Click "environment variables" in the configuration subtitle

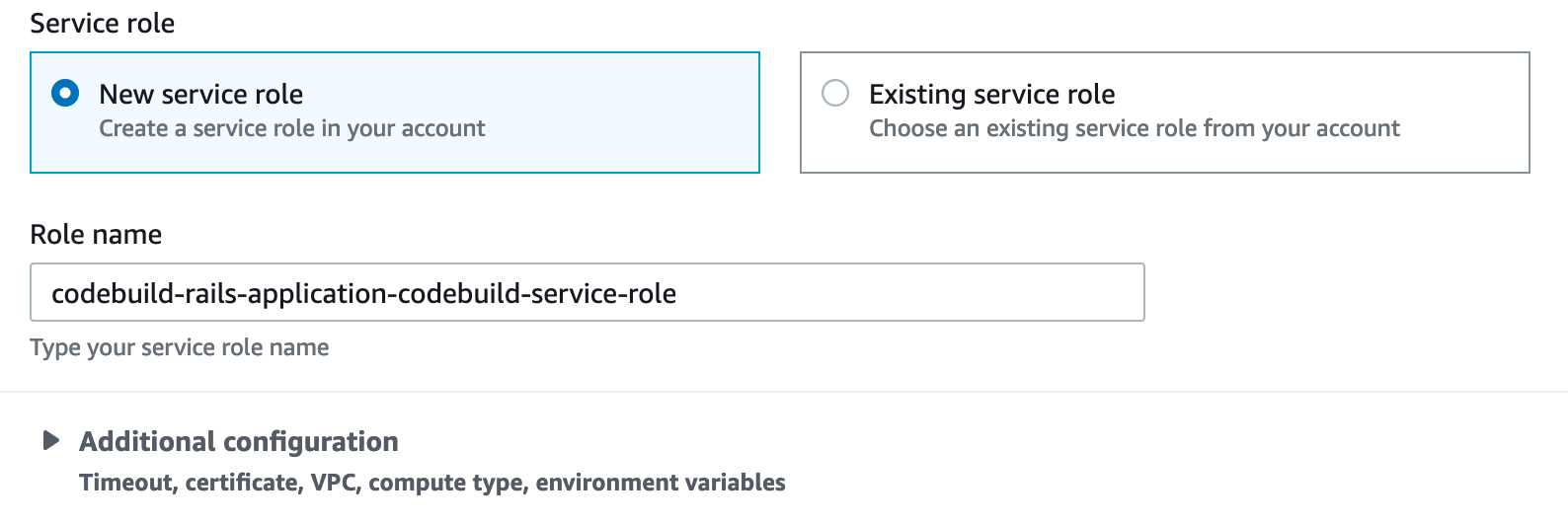coord(661,483)
